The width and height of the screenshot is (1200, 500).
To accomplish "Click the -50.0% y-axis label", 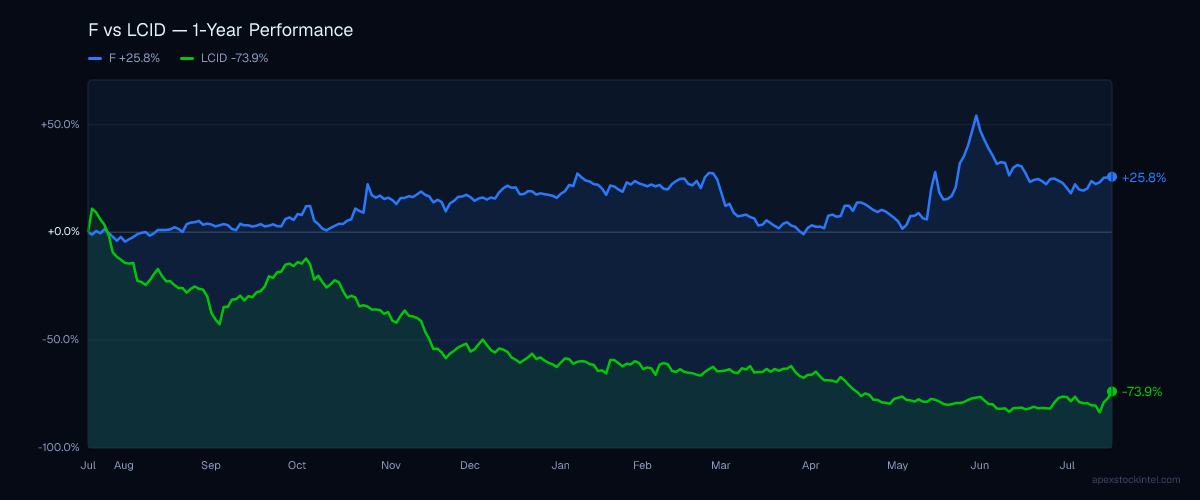I will pyautogui.click(x=61, y=340).
